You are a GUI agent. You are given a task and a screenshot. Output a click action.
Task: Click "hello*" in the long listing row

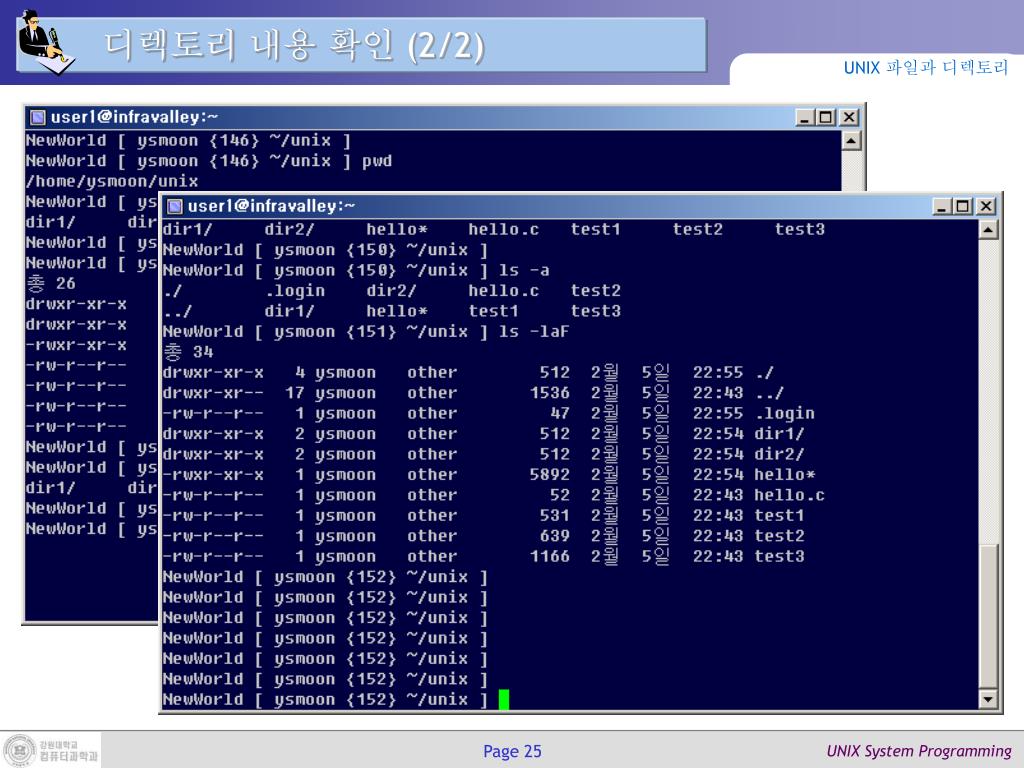[784, 475]
